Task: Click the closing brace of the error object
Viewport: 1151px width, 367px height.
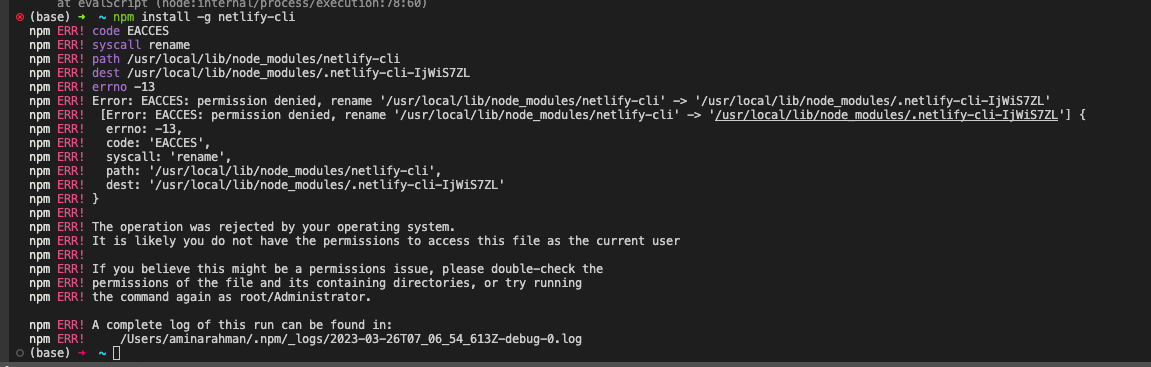Action: [95, 199]
